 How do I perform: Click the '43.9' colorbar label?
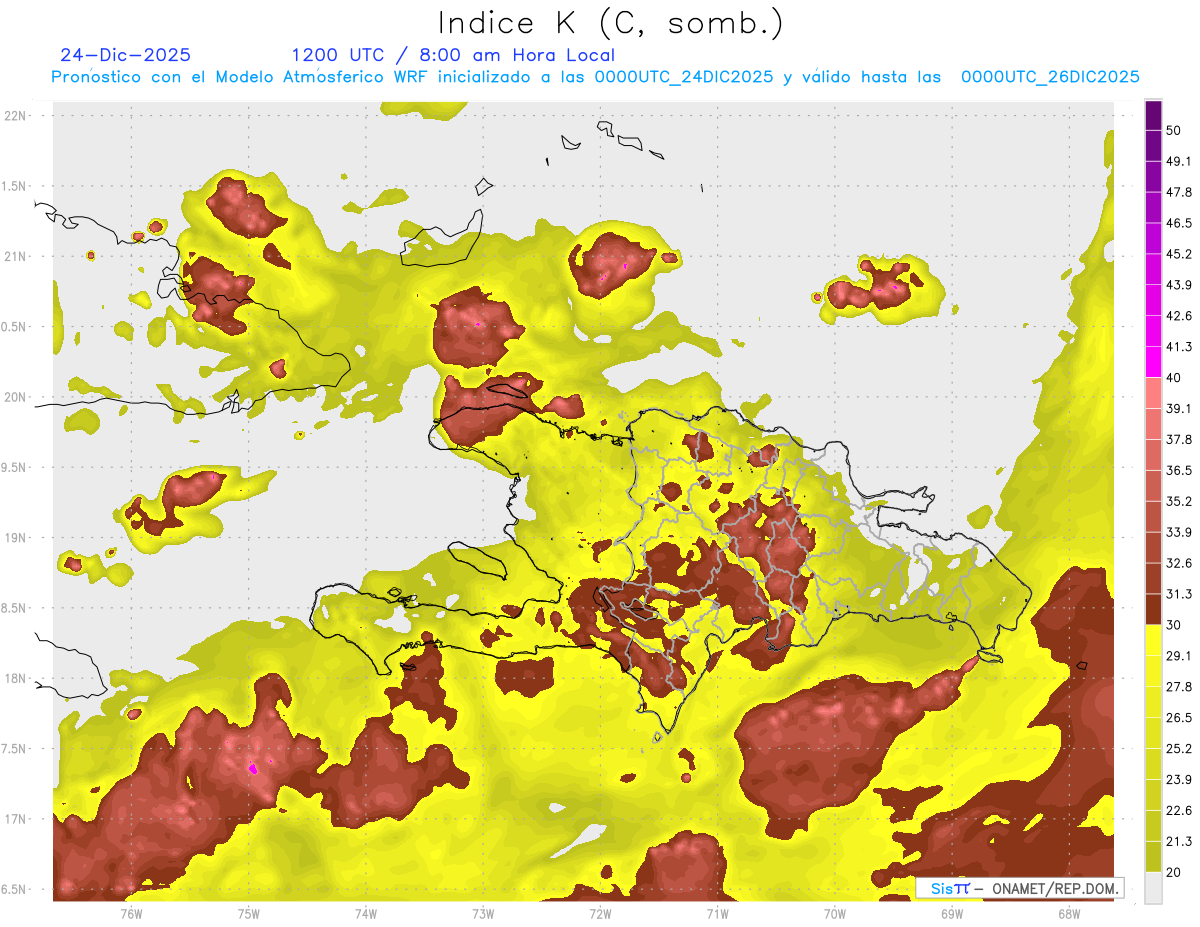point(1179,285)
